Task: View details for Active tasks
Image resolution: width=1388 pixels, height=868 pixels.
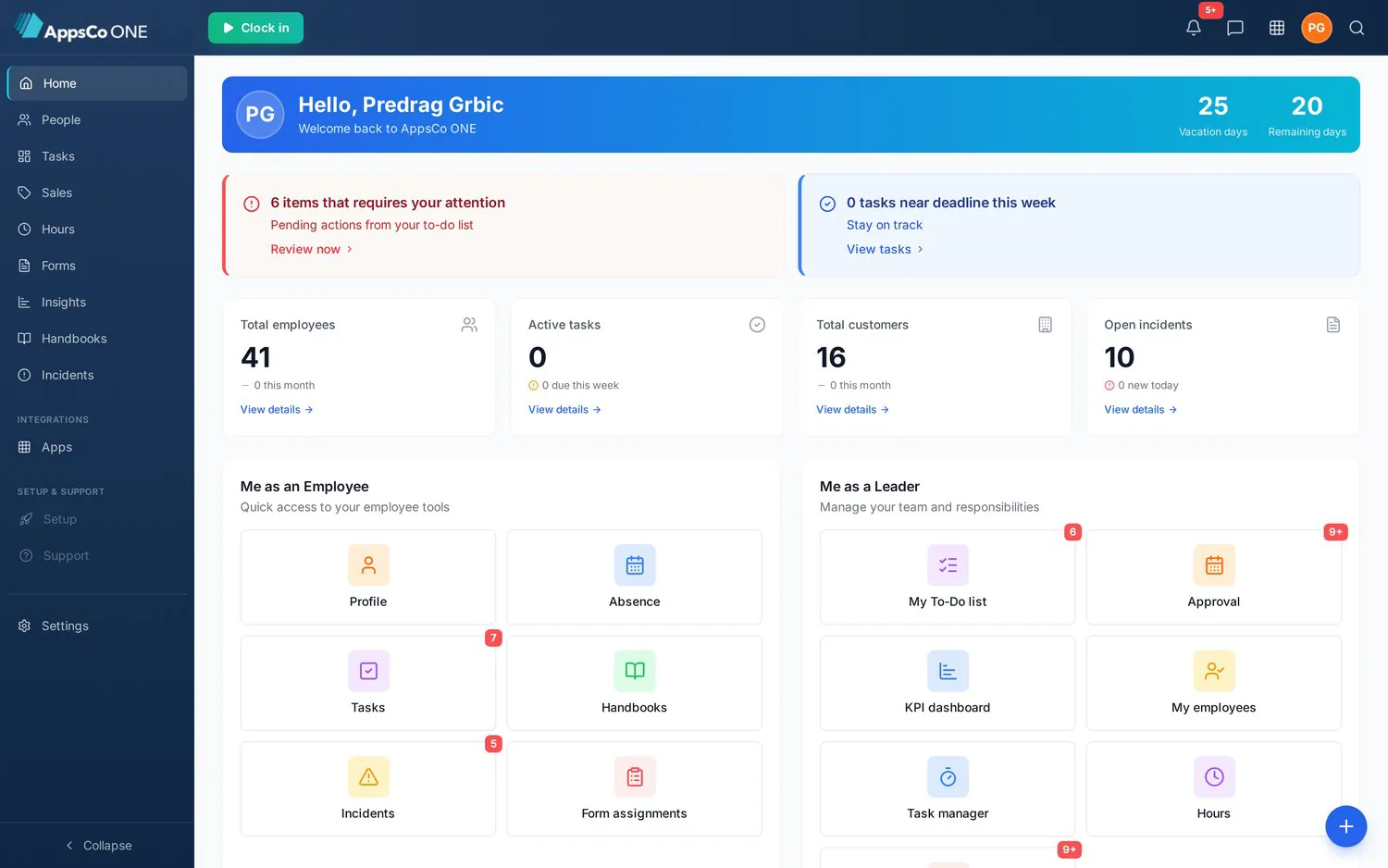Action: point(564,409)
